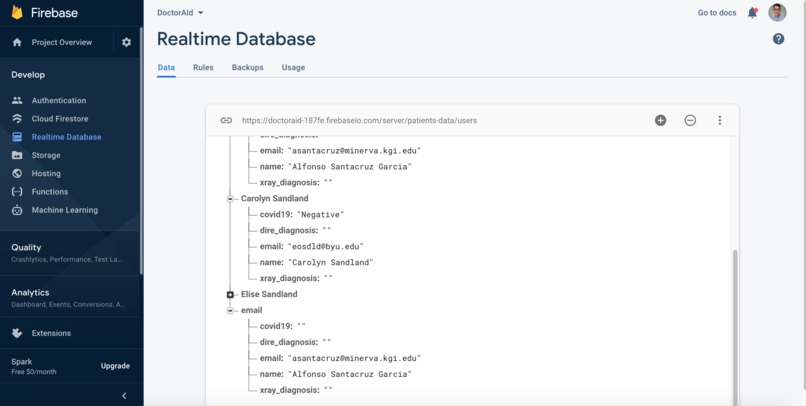Click the Spark plan label
The width and height of the screenshot is (806, 406).
click(22, 361)
